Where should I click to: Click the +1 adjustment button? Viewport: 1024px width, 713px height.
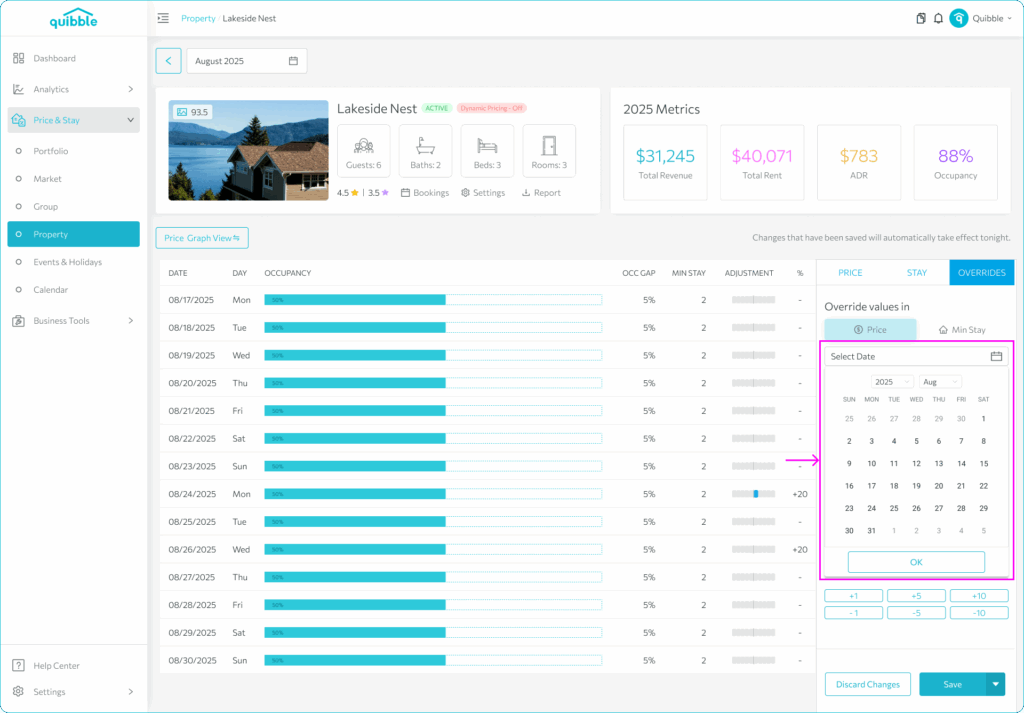pos(854,595)
